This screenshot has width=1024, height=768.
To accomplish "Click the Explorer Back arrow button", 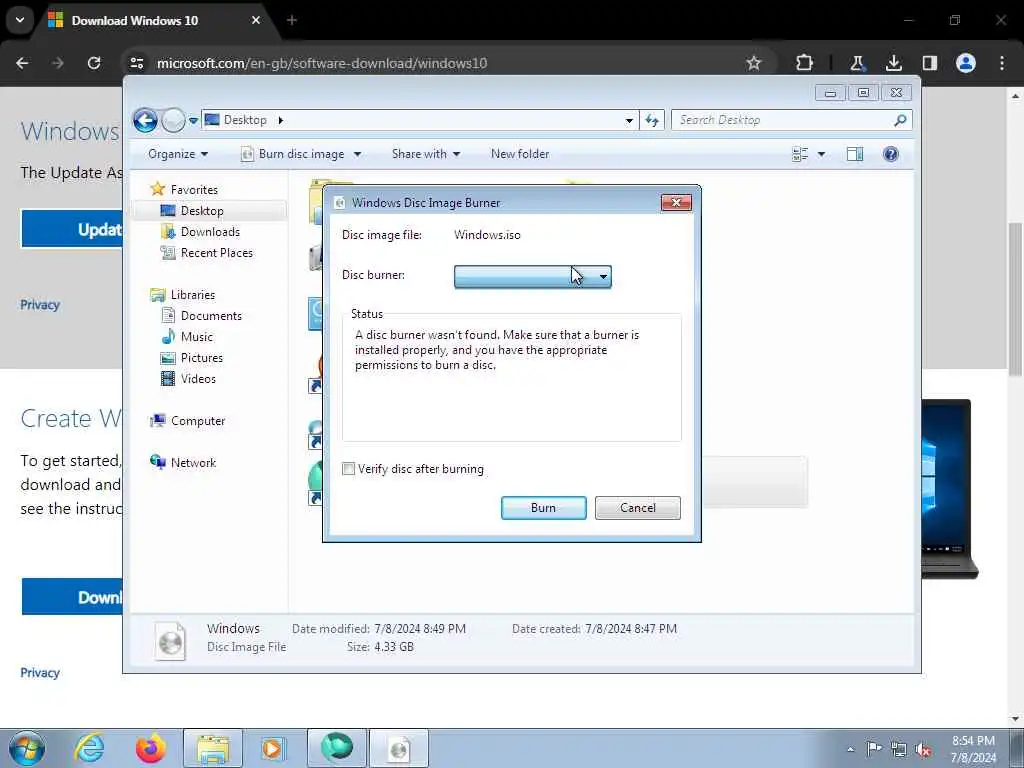I will [145, 120].
